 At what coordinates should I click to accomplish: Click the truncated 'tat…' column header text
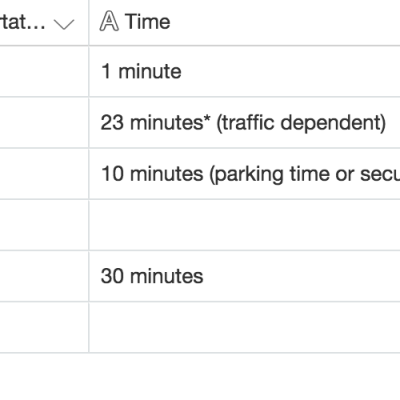click(x=23, y=23)
